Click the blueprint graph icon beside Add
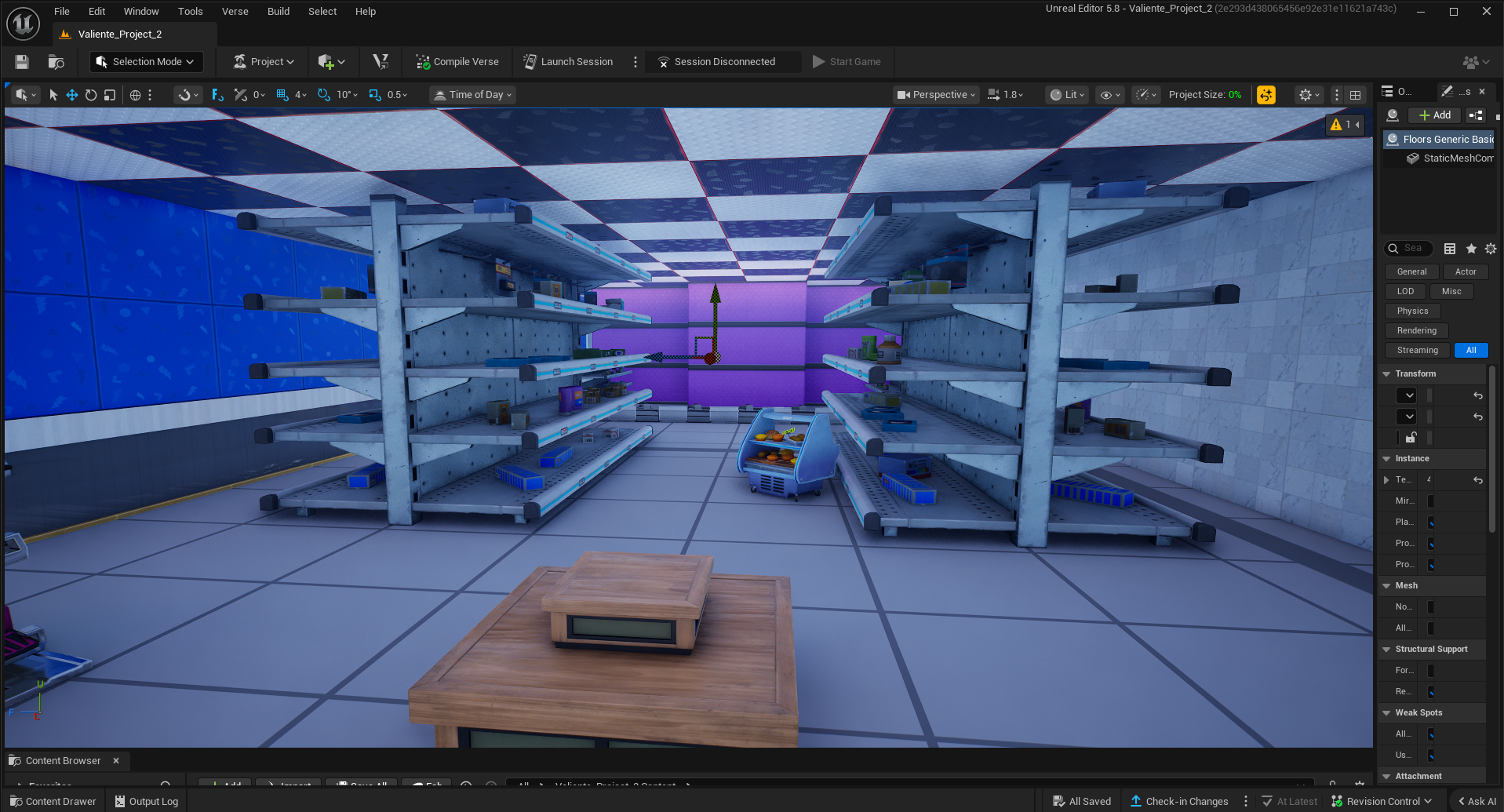1504x812 pixels. (x=1476, y=115)
